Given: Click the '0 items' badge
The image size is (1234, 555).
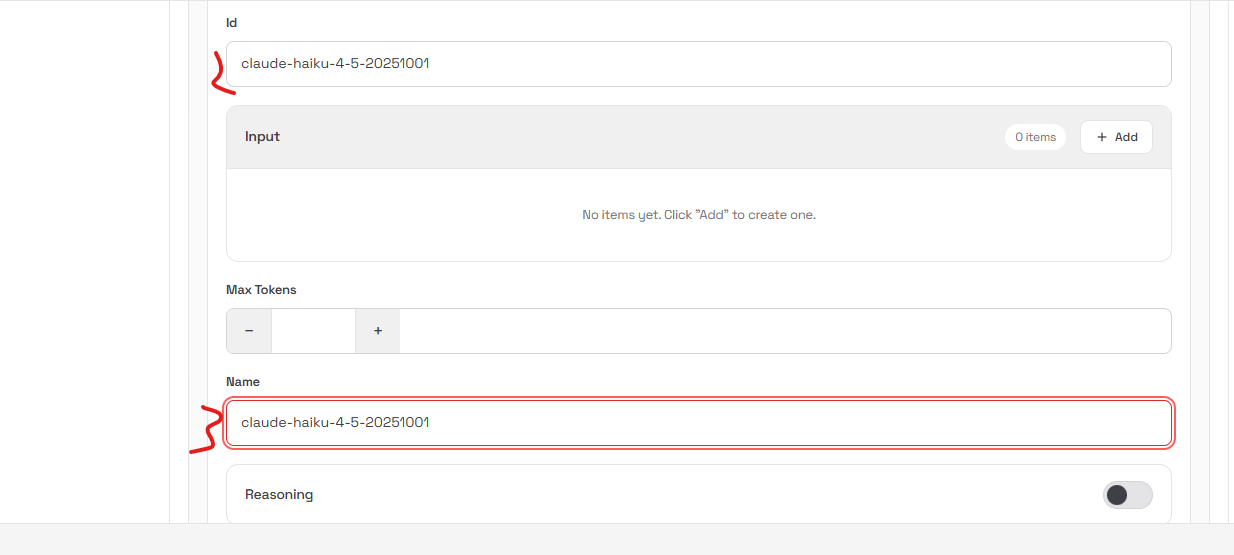Looking at the screenshot, I should [x=1036, y=137].
